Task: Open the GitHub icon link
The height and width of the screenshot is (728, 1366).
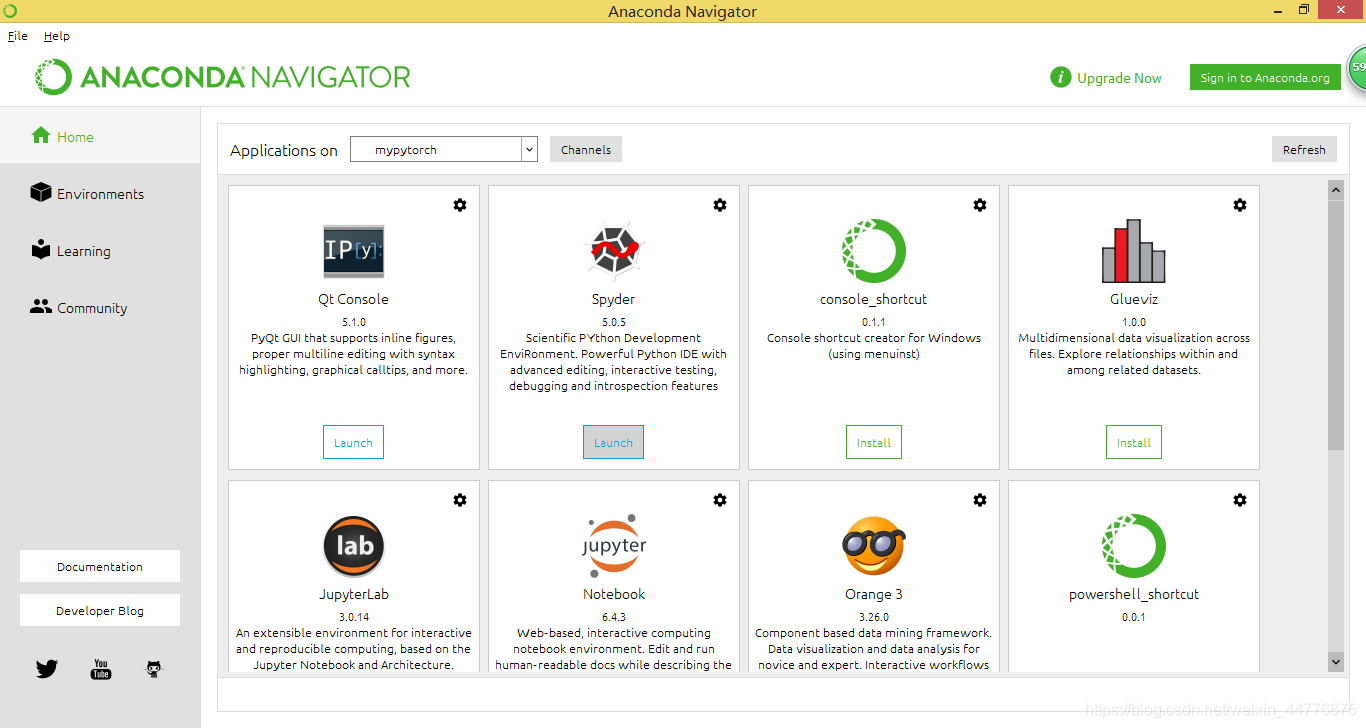Action: 153,669
